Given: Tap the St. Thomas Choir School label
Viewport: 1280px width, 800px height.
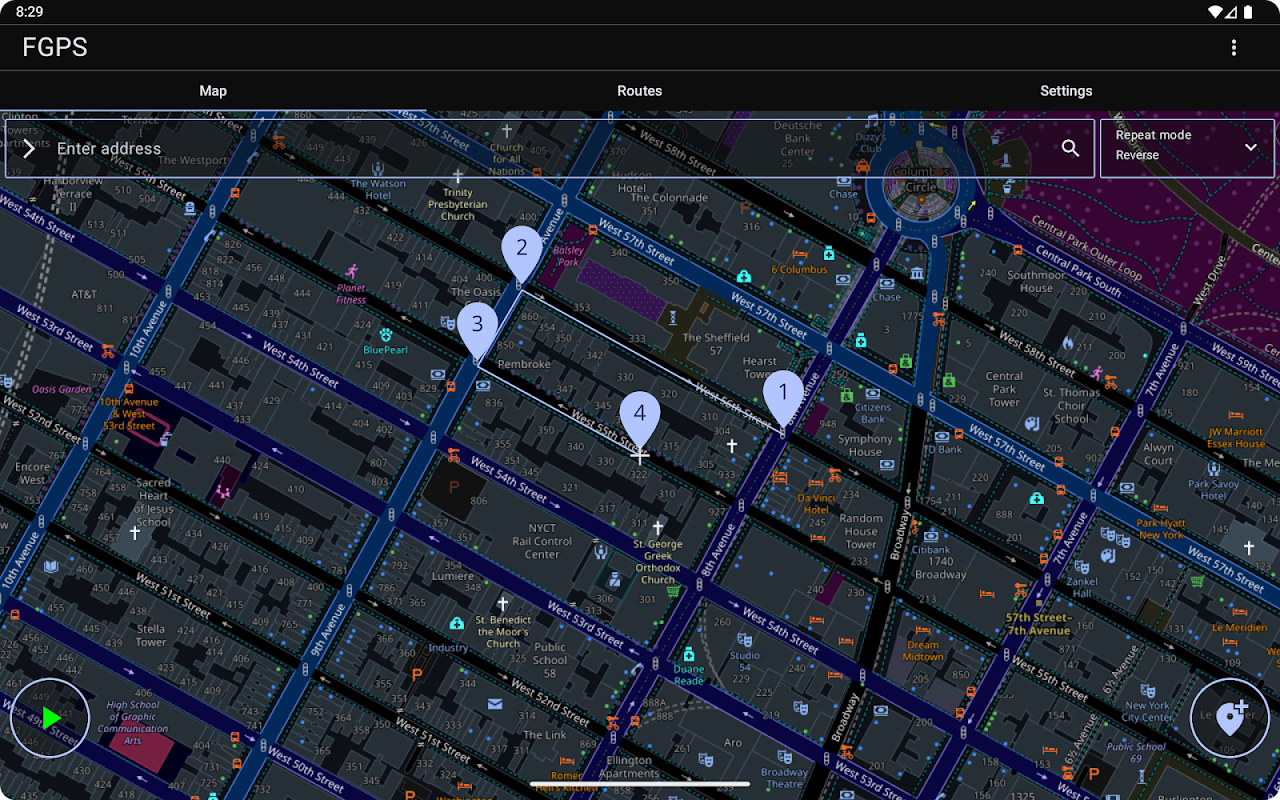Looking at the screenshot, I should pos(1071,406).
